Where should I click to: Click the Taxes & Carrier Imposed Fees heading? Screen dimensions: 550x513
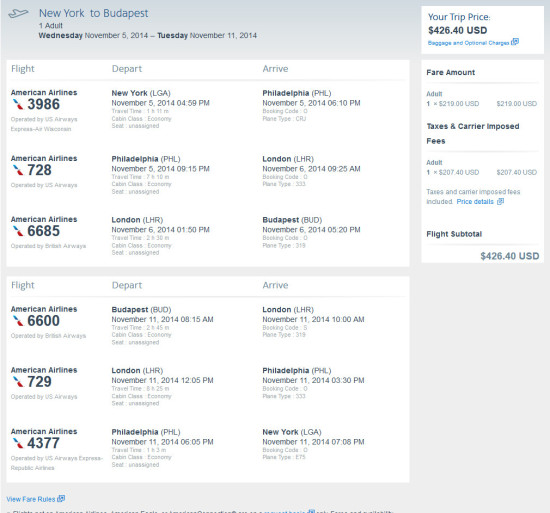coord(472,134)
